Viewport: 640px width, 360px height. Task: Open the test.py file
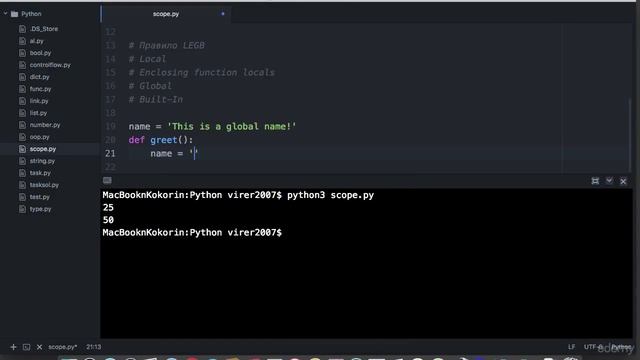(40, 197)
